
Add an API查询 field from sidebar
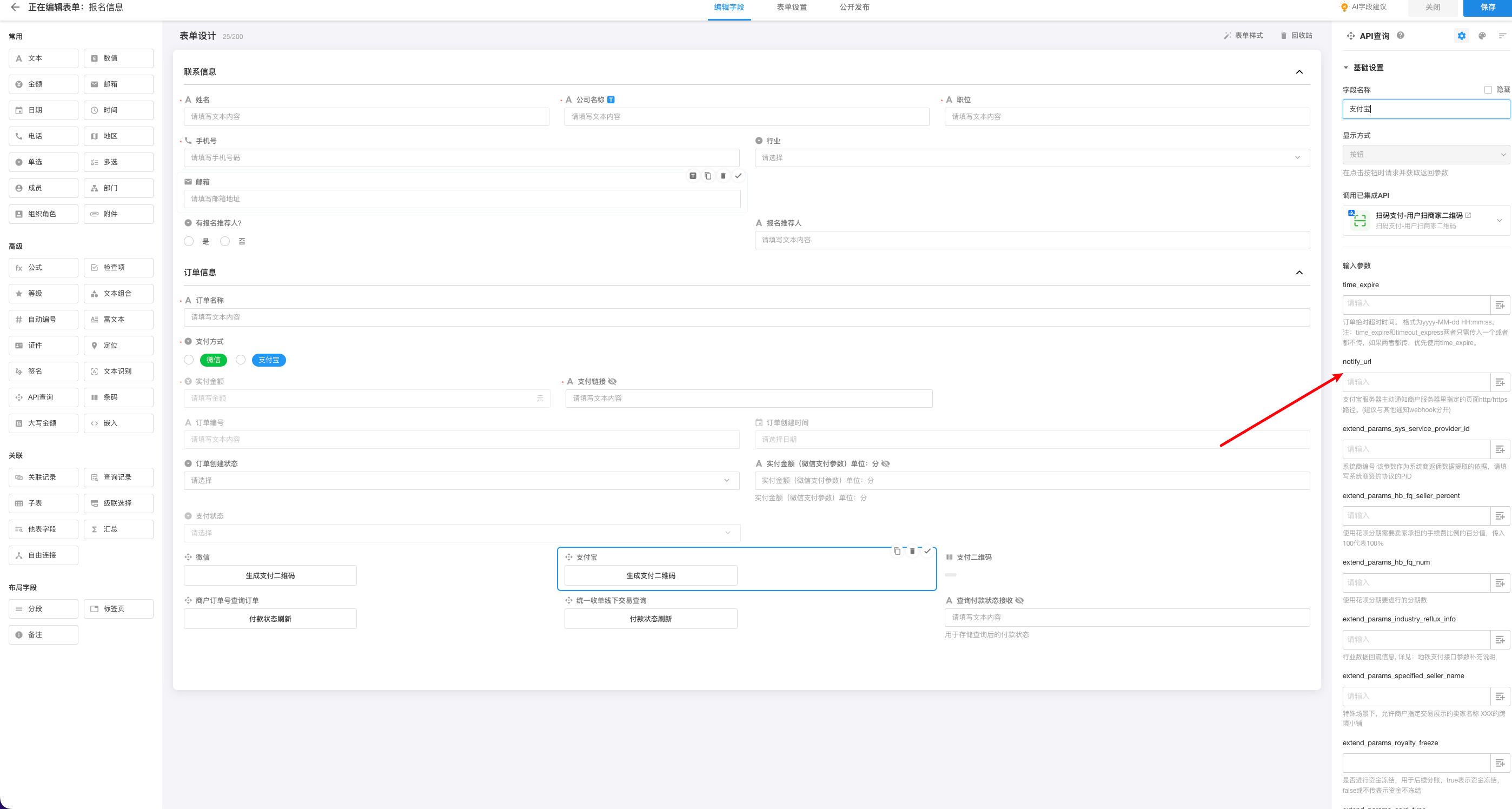(x=43, y=397)
